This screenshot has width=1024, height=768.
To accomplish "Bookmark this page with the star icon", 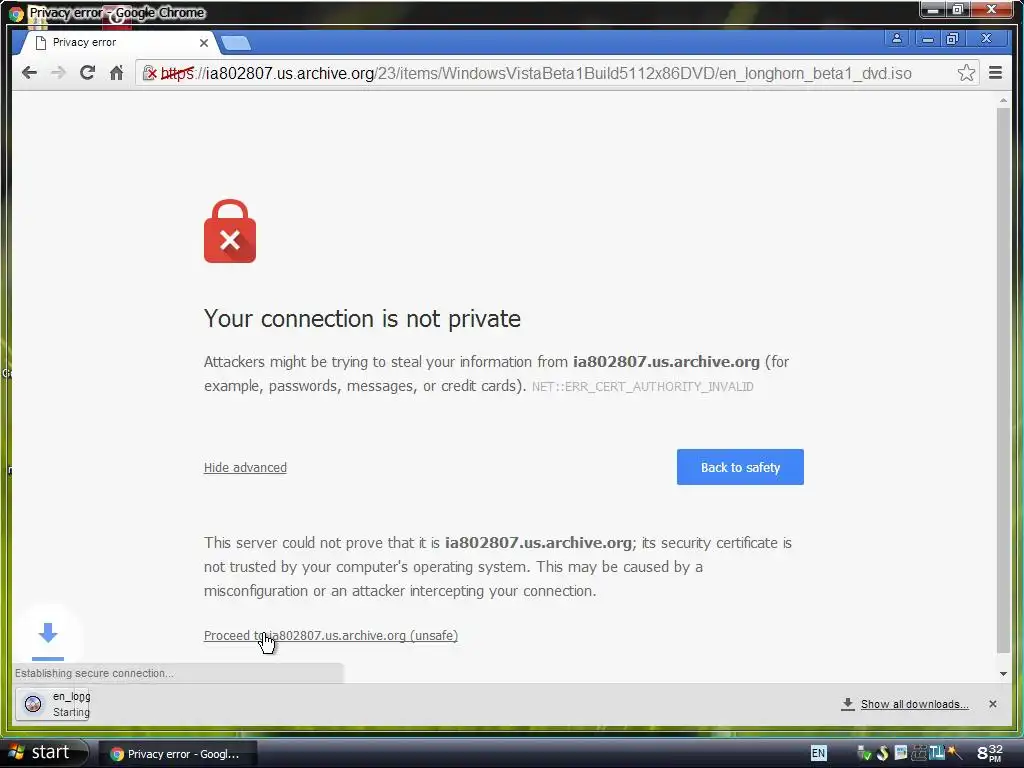I will [966, 72].
